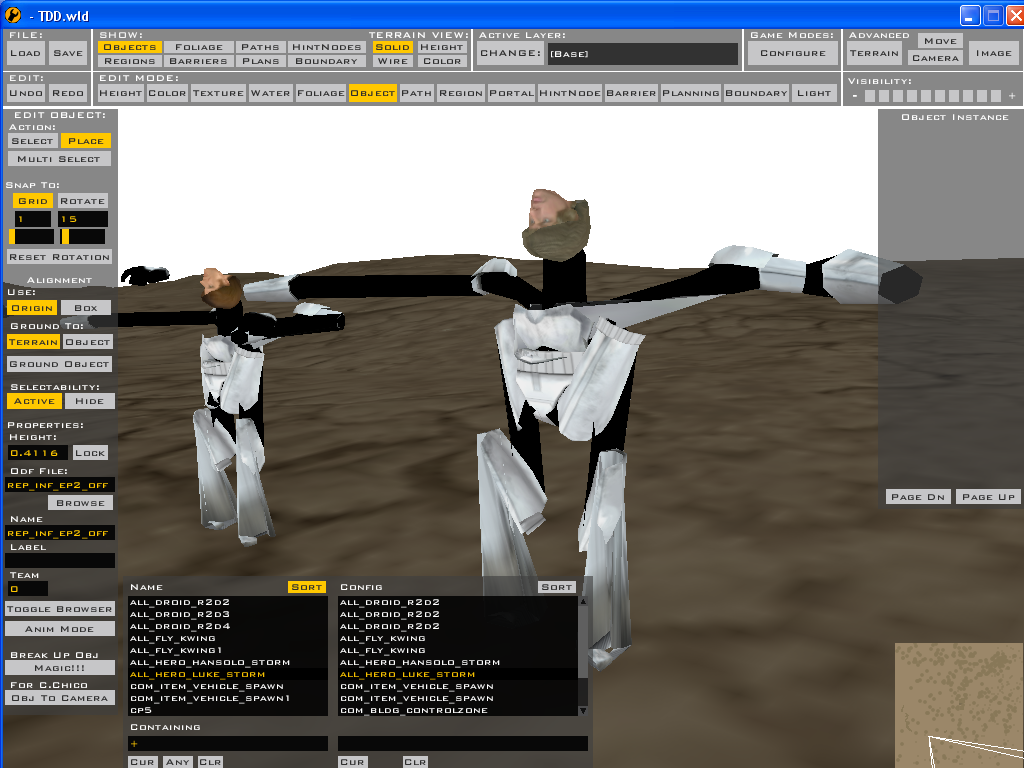
Task: Switch to Texture edit mode
Action: [218, 93]
